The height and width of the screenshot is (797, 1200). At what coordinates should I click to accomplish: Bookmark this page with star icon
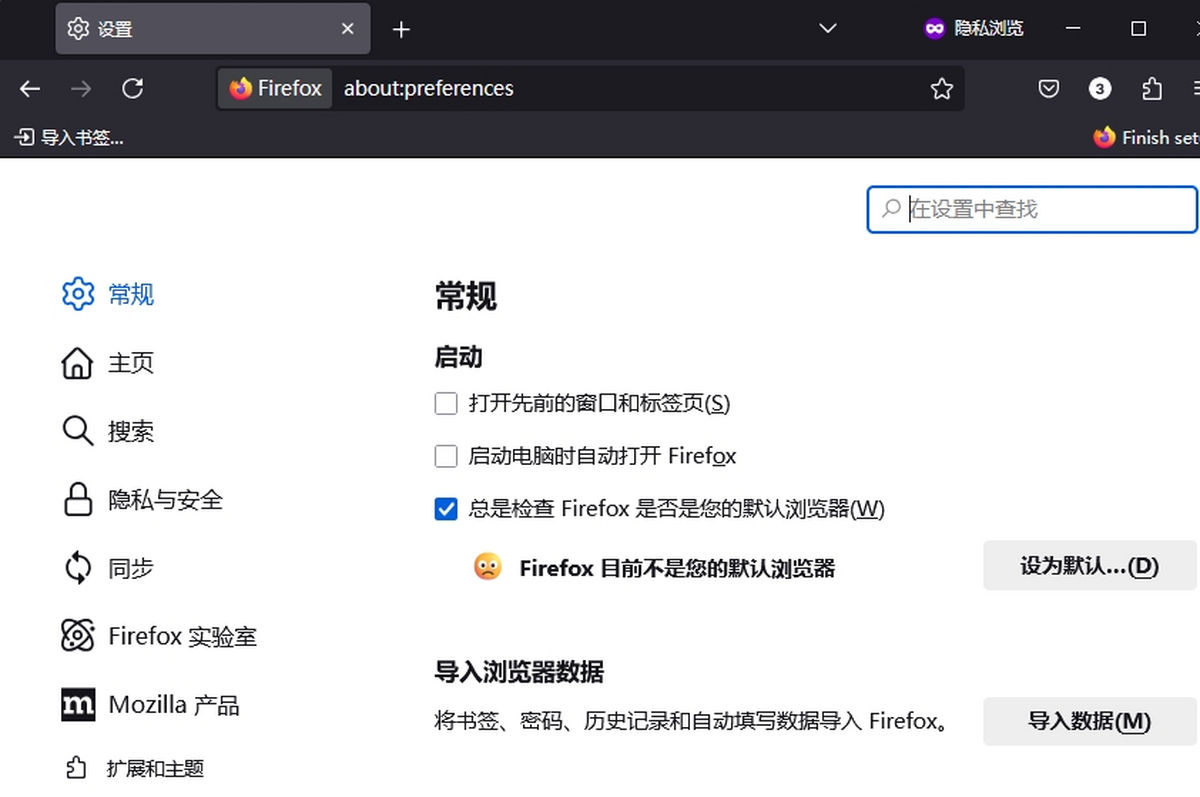click(x=941, y=89)
